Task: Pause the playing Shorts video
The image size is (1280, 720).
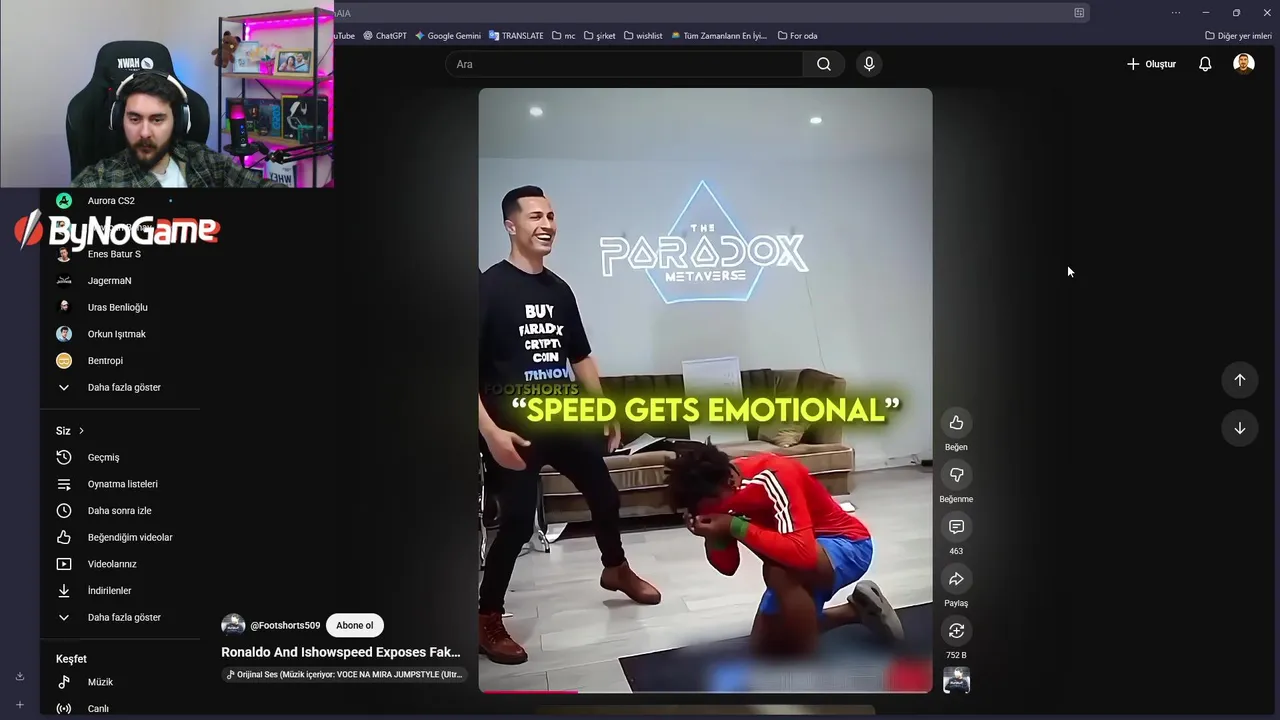Action: coord(705,390)
